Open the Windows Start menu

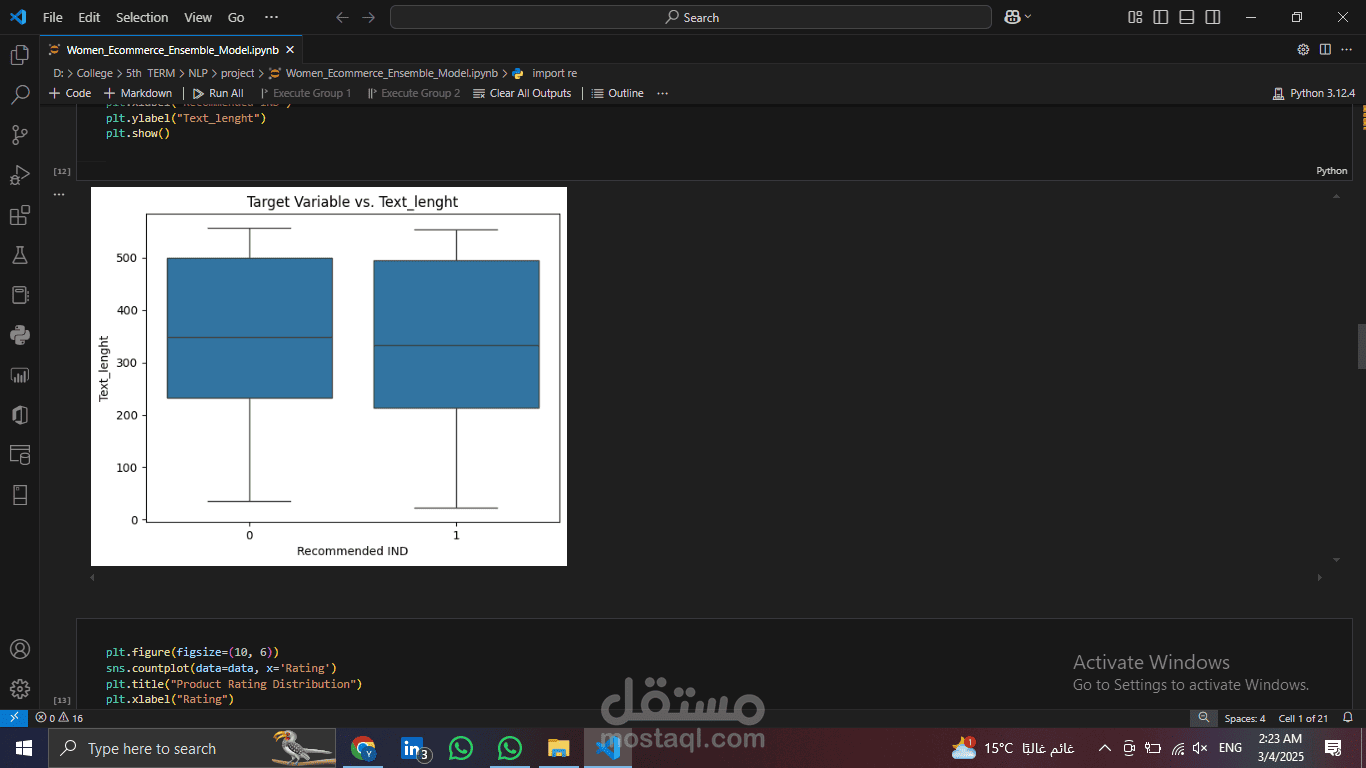(x=24, y=748)
